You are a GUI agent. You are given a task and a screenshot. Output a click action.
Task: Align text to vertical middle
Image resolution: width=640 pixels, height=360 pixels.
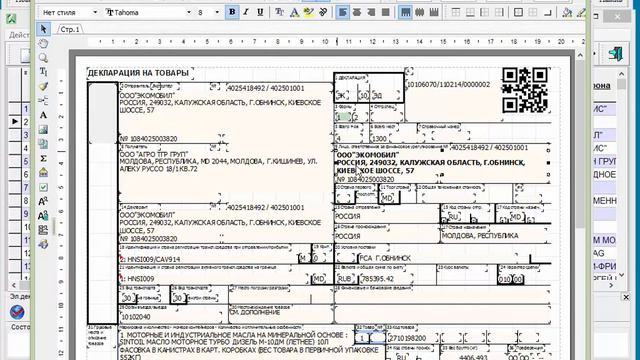point(420,12)
